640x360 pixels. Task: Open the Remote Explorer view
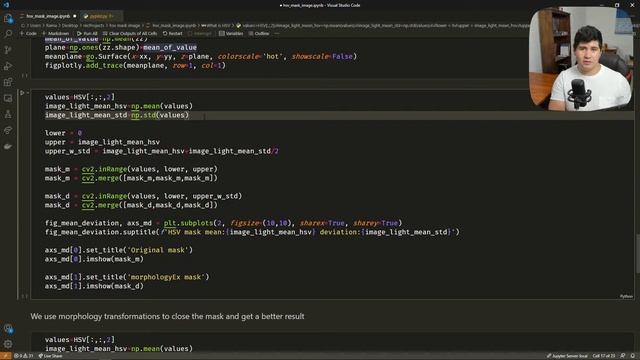pos(8,98)
